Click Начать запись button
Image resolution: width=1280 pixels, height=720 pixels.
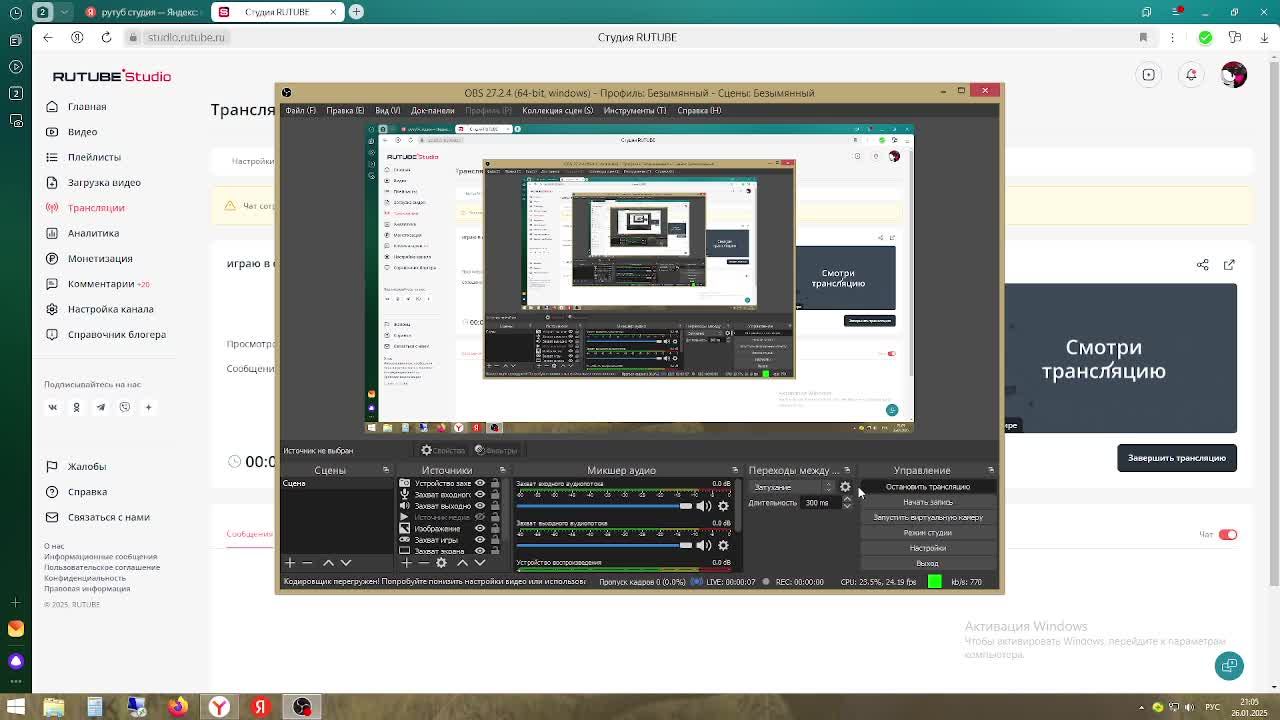[x=927, y=502]
